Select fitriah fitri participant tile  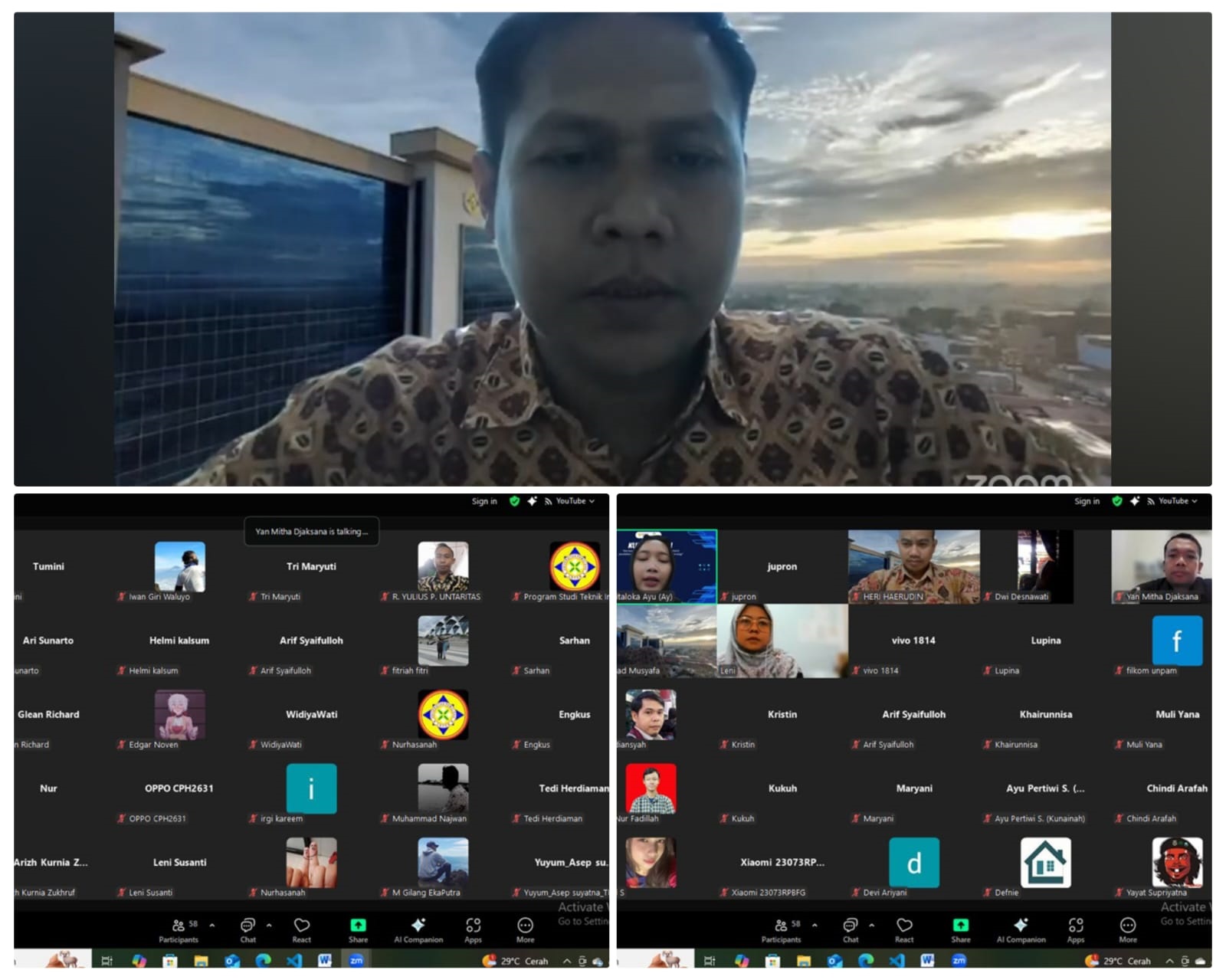(443, 641)
